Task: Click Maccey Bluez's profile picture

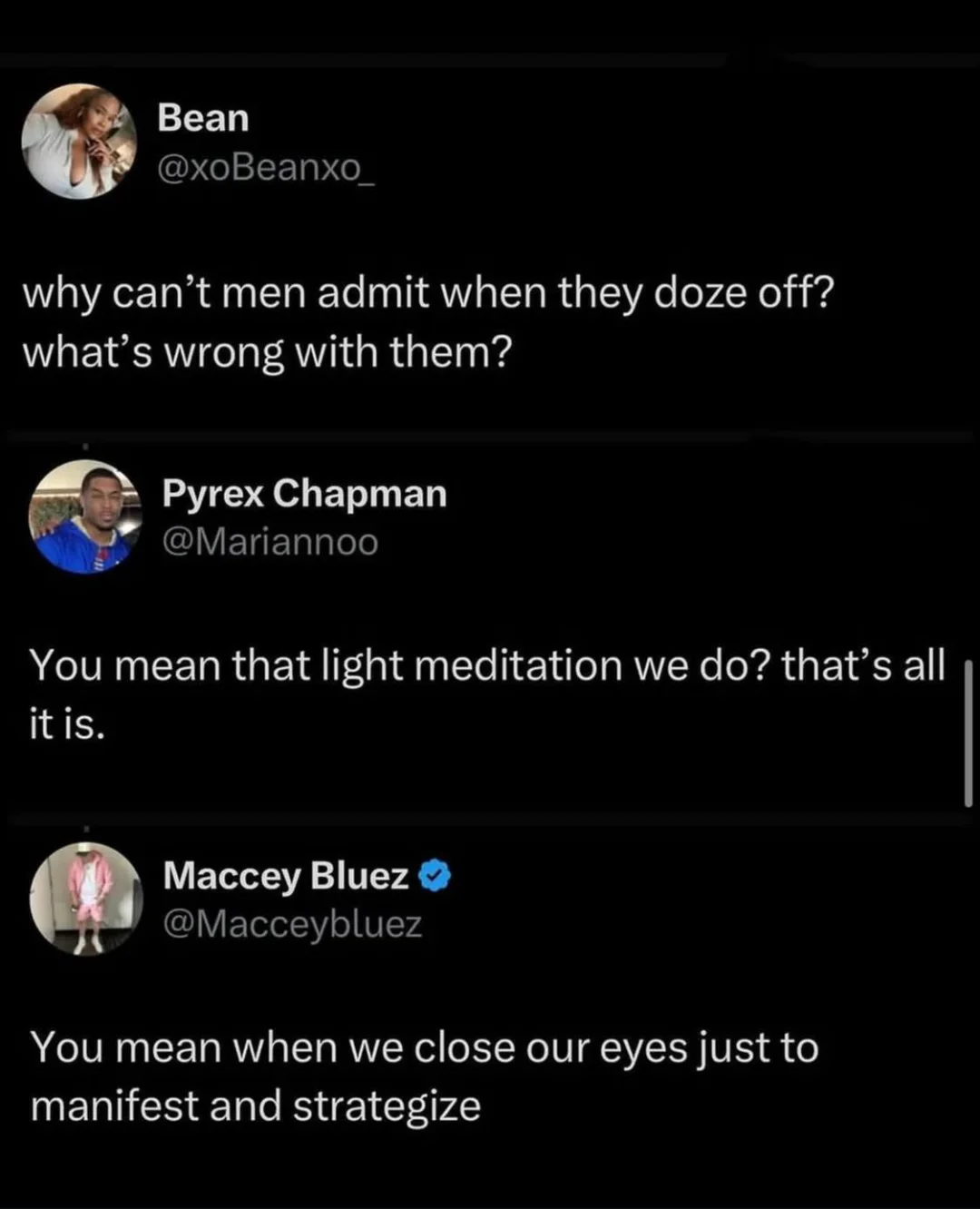Action: [x=88, y=899]
